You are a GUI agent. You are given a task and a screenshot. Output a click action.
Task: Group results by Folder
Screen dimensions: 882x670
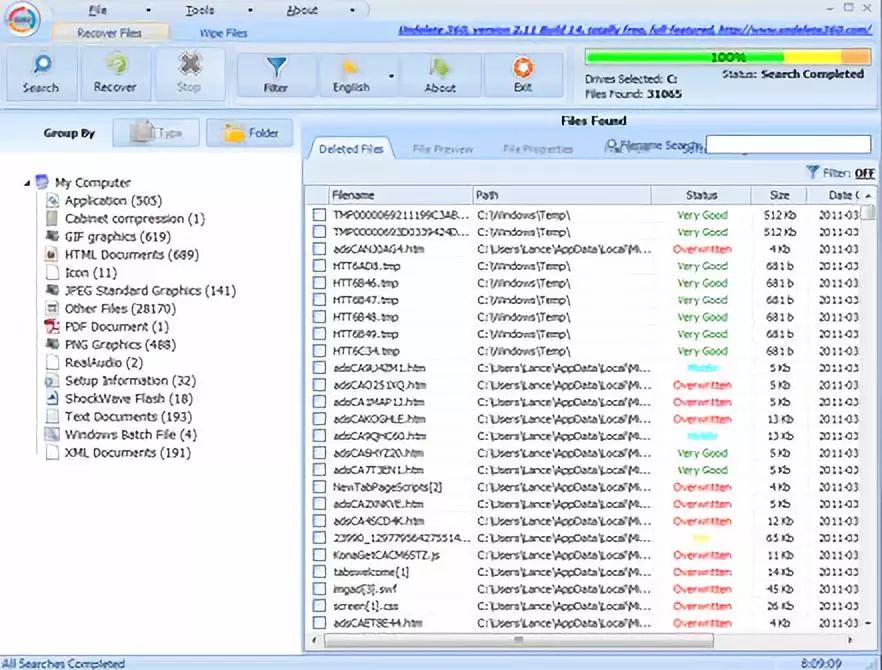tap(249, 133)
